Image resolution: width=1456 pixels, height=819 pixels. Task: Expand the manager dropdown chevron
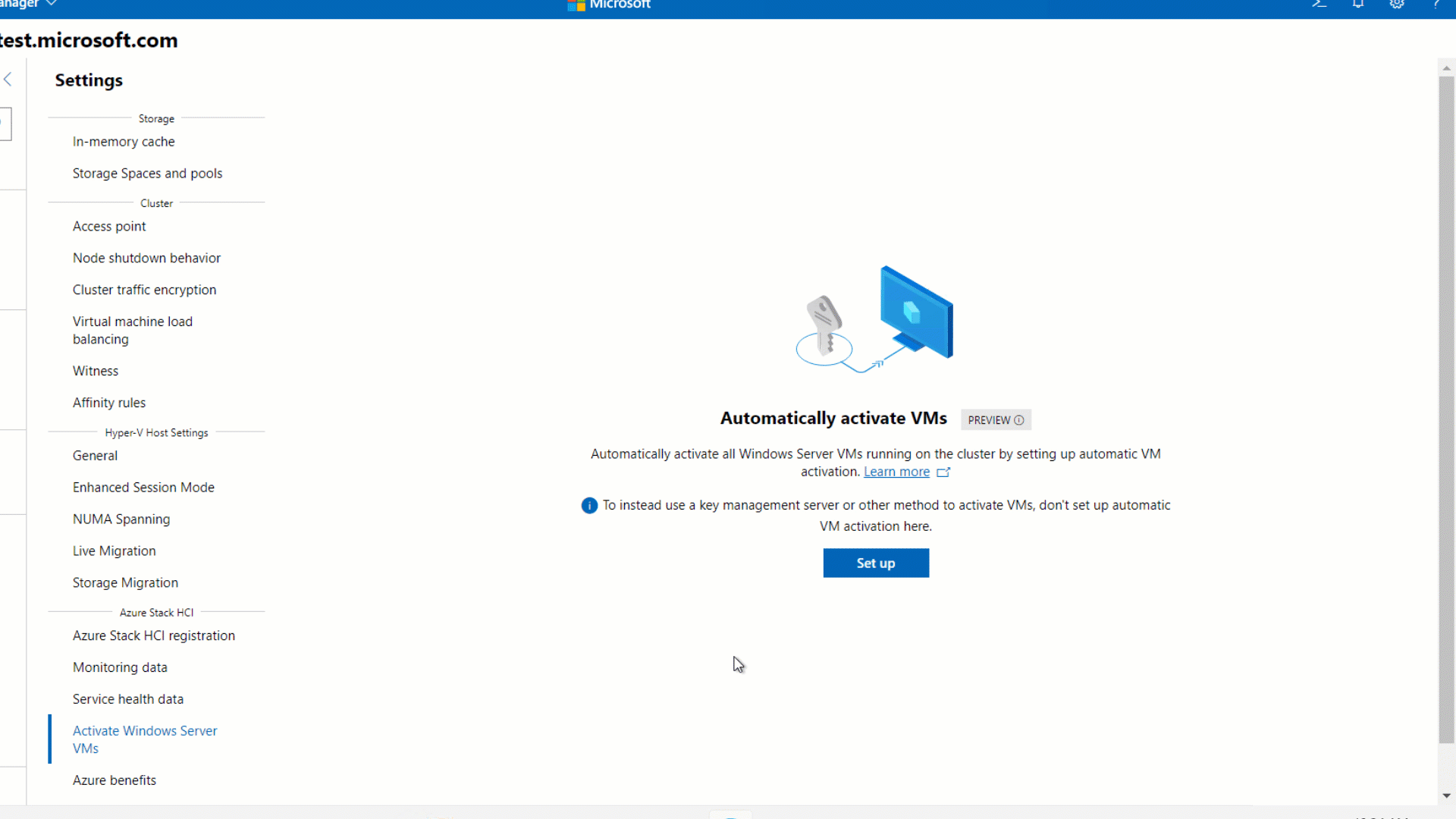click(x=52, y=4)
